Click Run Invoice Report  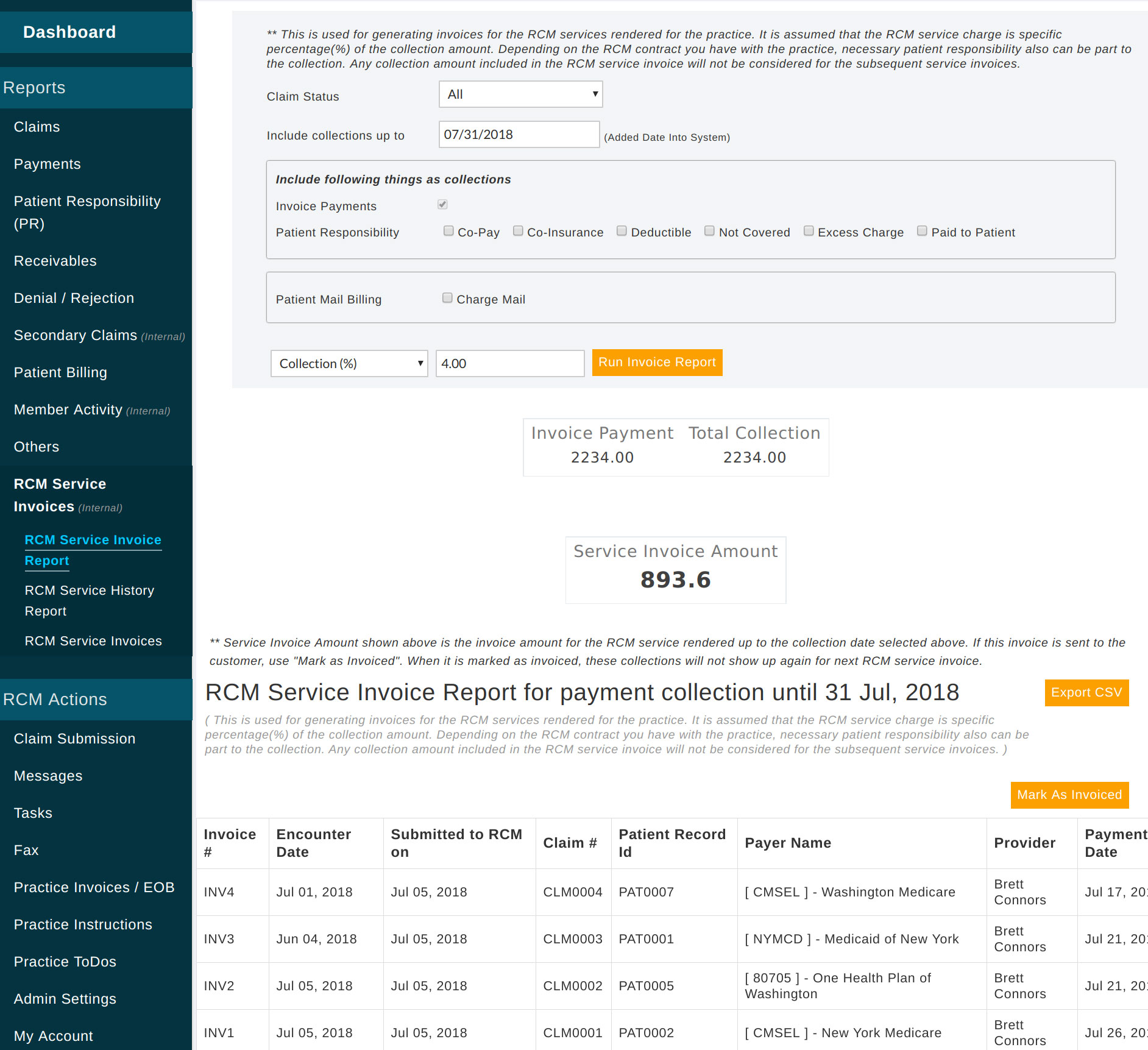(657, 362)
